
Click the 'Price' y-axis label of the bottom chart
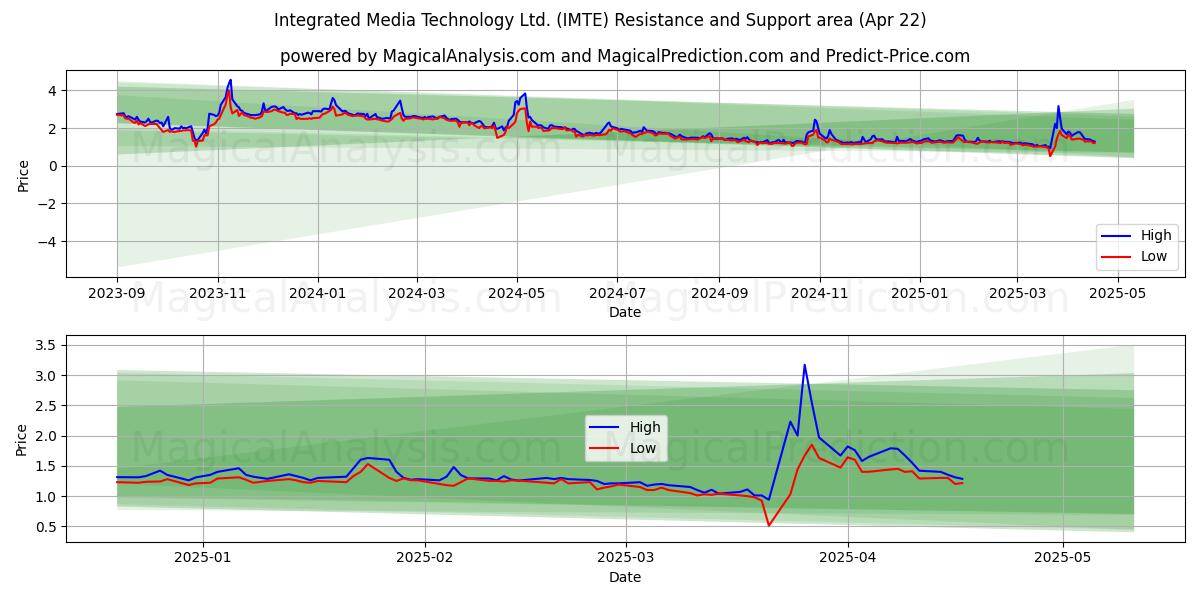tap(23, 438)
